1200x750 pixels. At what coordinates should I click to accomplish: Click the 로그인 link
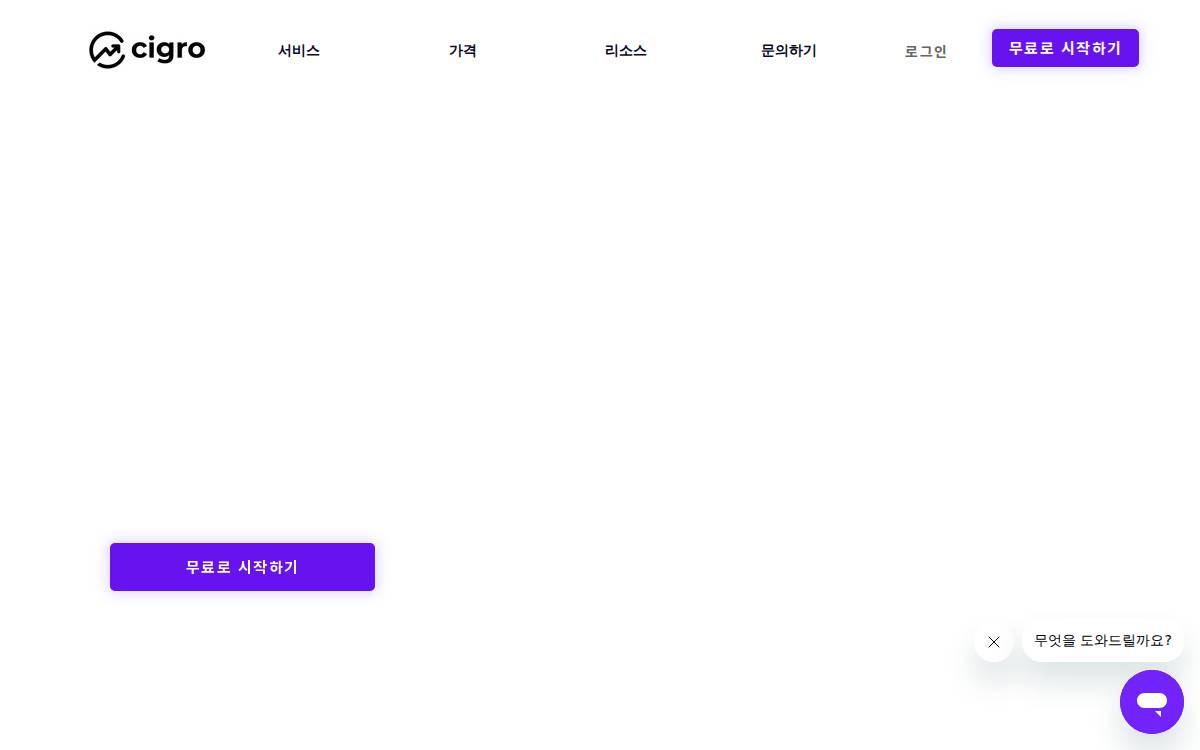(x=926, y=51)
